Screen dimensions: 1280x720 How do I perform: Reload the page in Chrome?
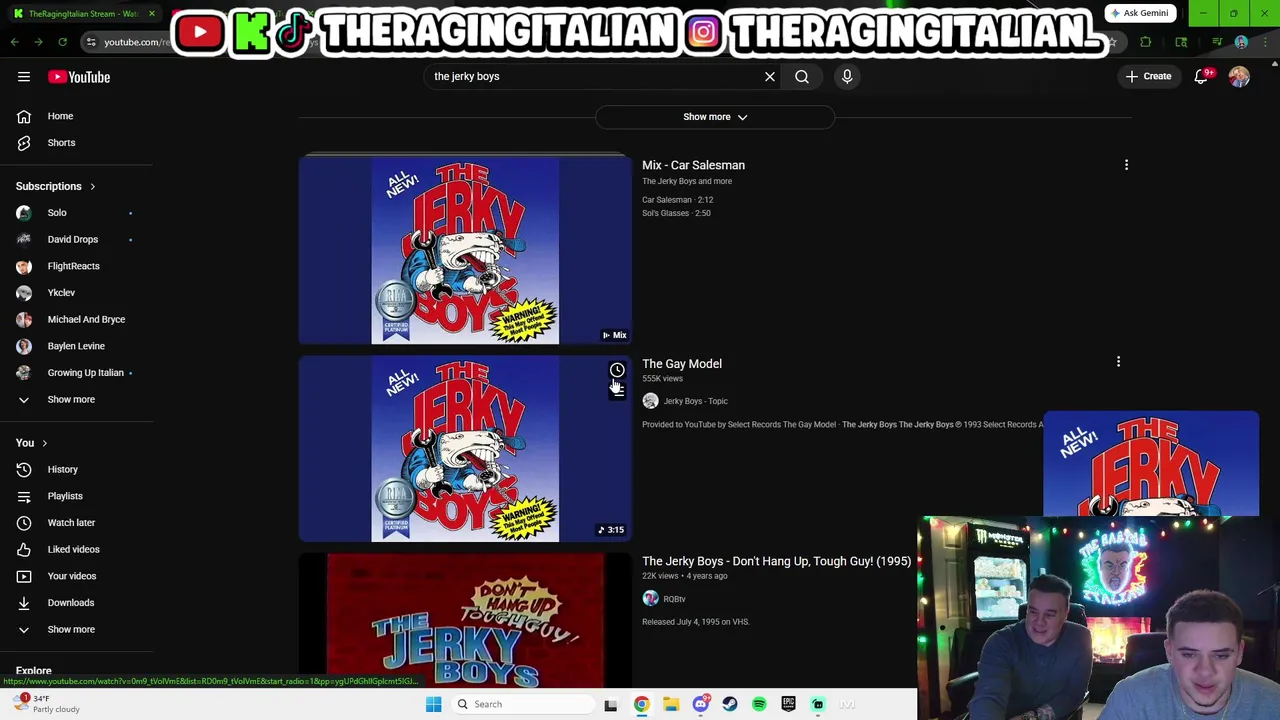point(62,42)
